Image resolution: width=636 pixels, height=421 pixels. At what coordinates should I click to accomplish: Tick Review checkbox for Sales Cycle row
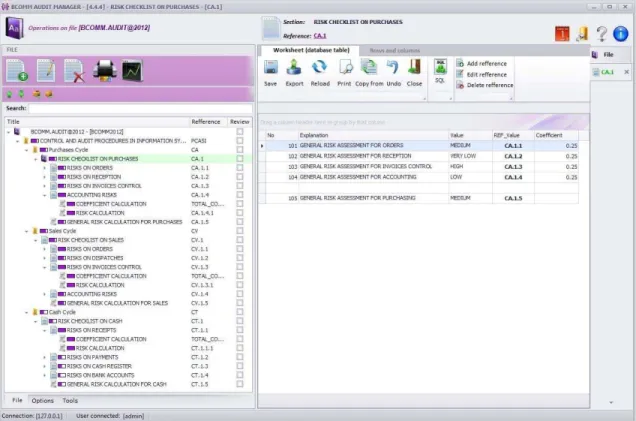coord(240,231)
